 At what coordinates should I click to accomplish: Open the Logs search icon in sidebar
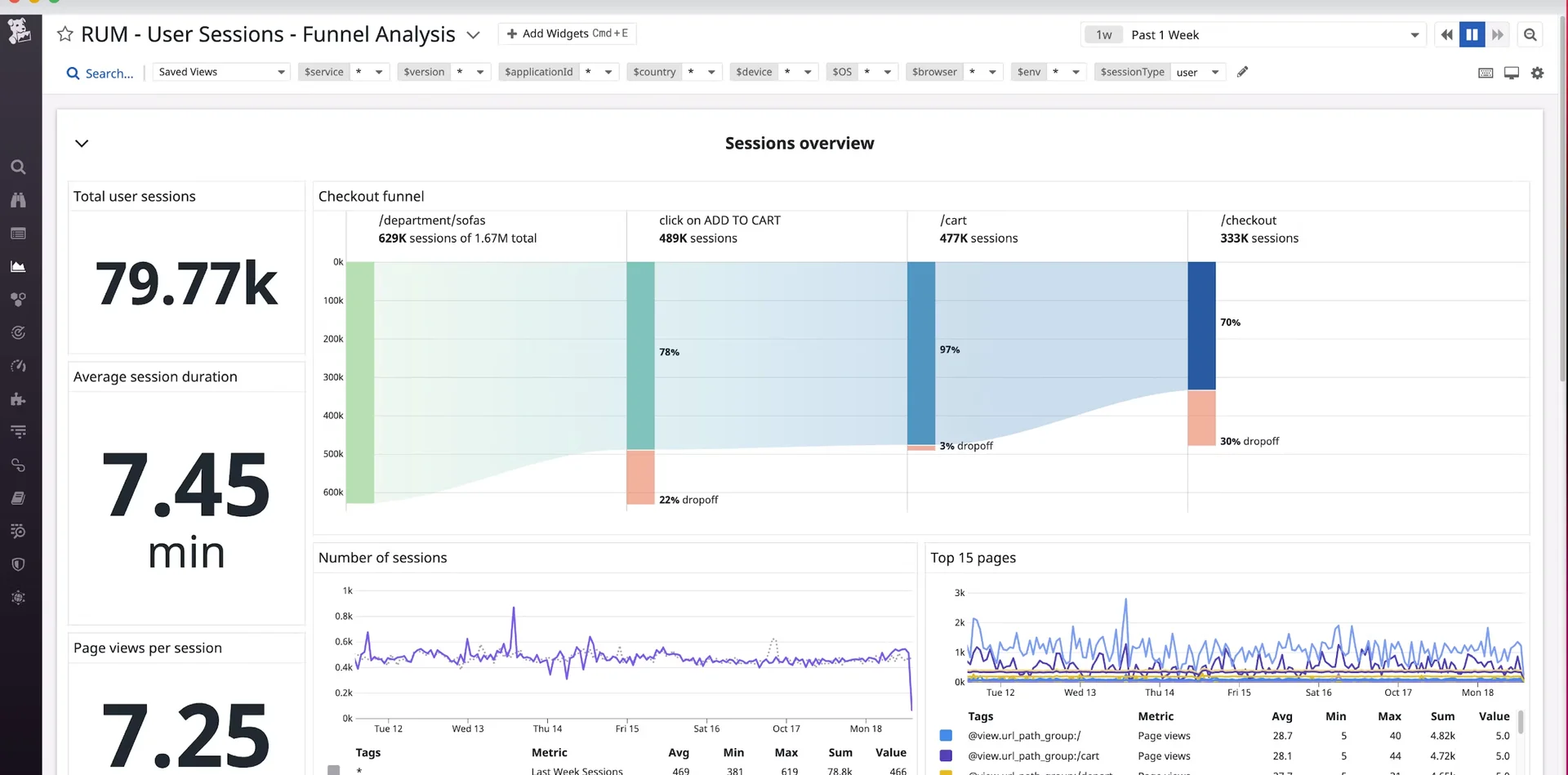(x=19, y=531)
